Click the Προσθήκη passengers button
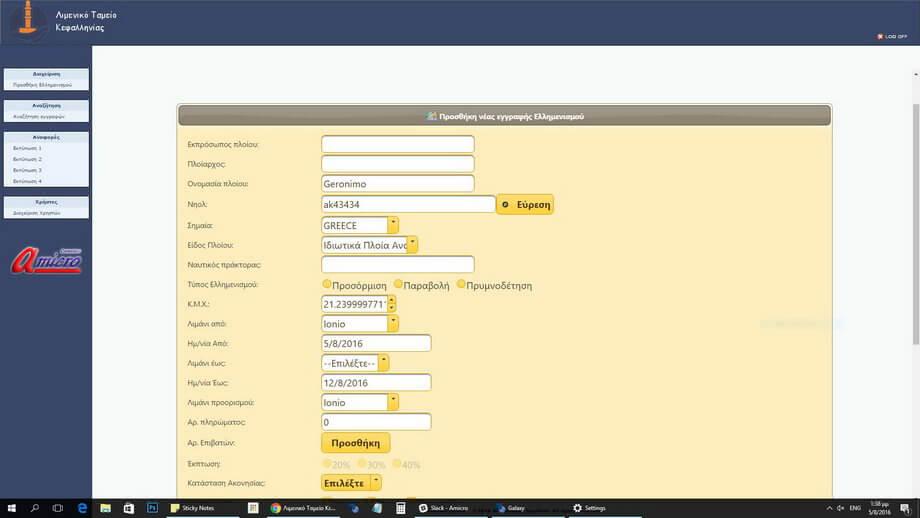920x518 pixels. [355, 442]
